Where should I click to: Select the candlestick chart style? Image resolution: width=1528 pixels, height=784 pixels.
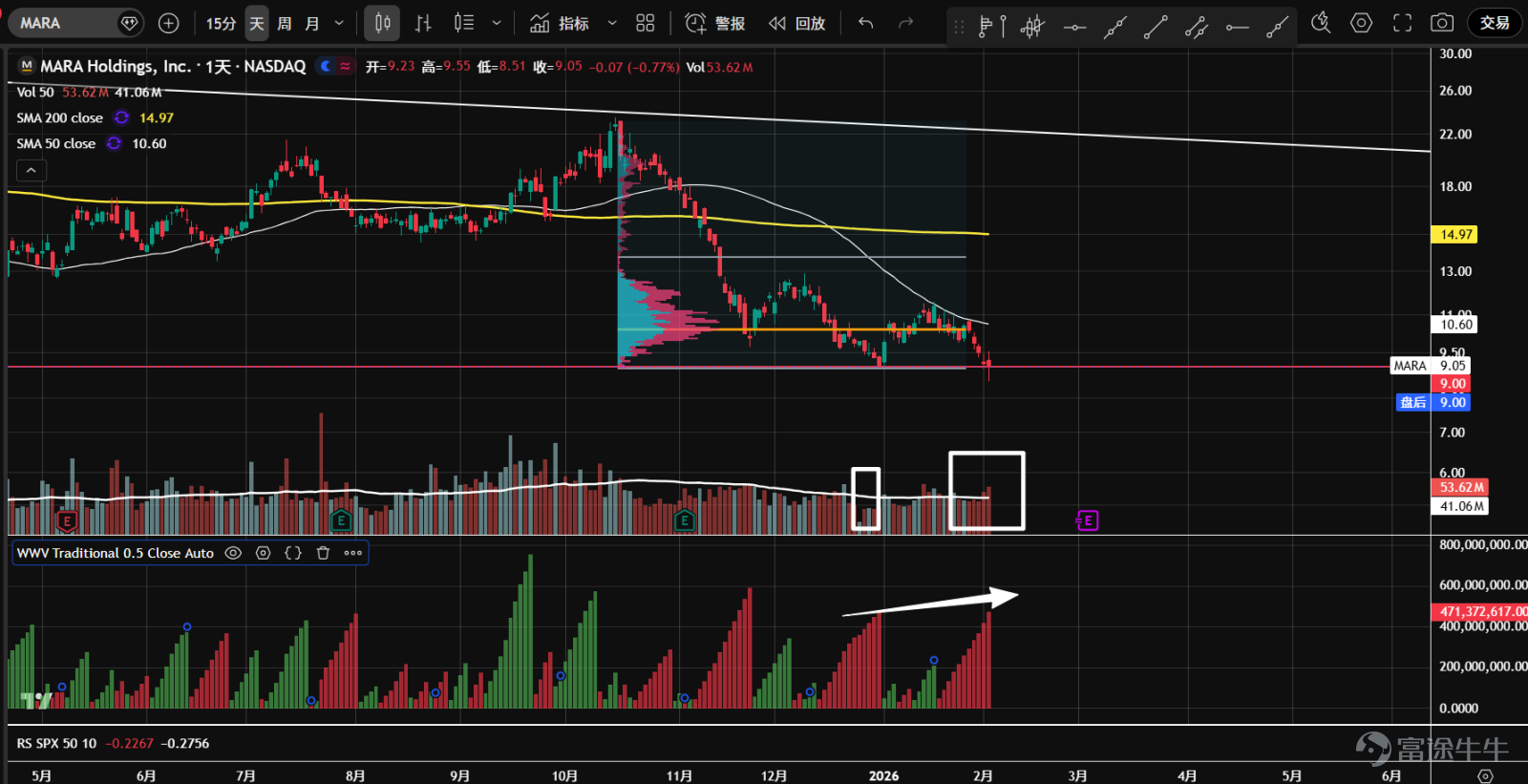382,23
